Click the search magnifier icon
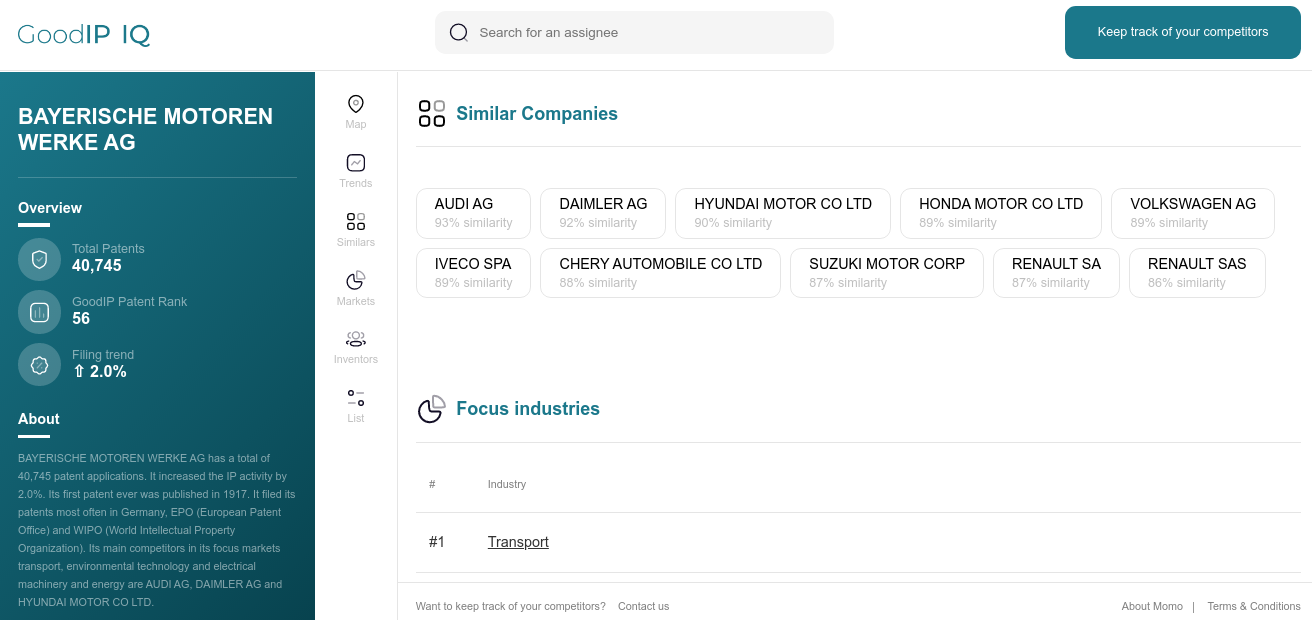Screen dimensions: 1312x620 [x=459, y=32]
